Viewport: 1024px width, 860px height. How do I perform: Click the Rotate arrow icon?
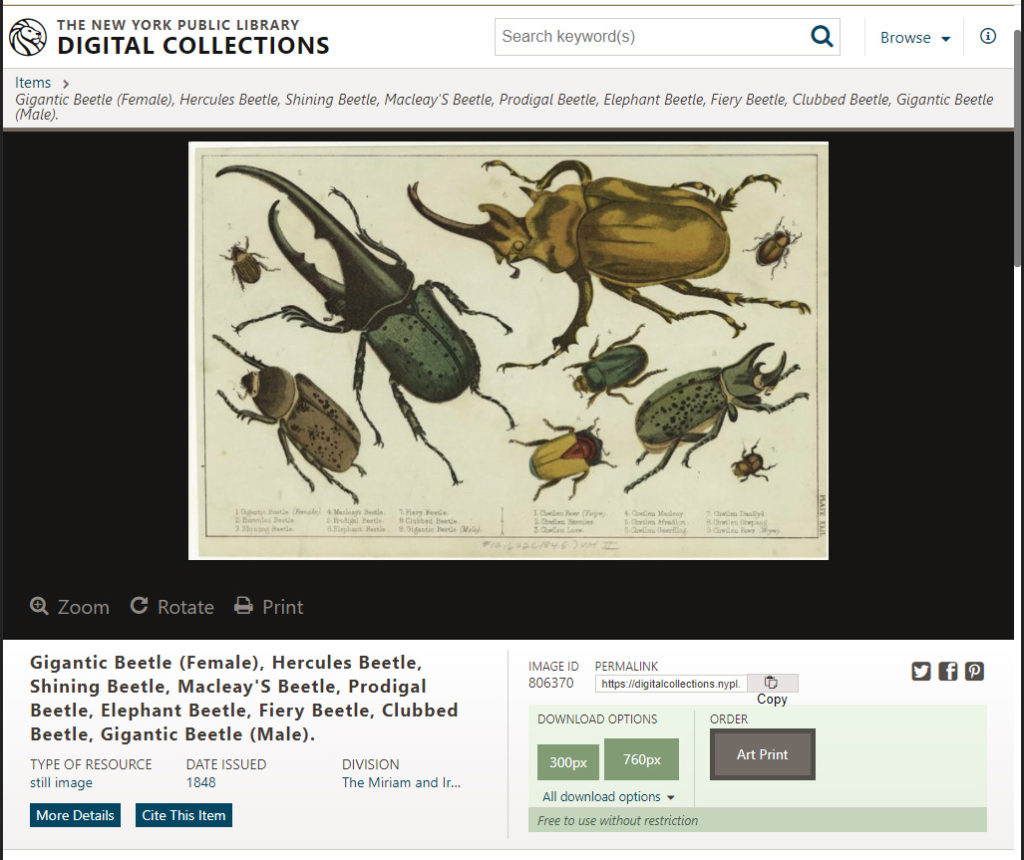point(138,605)
